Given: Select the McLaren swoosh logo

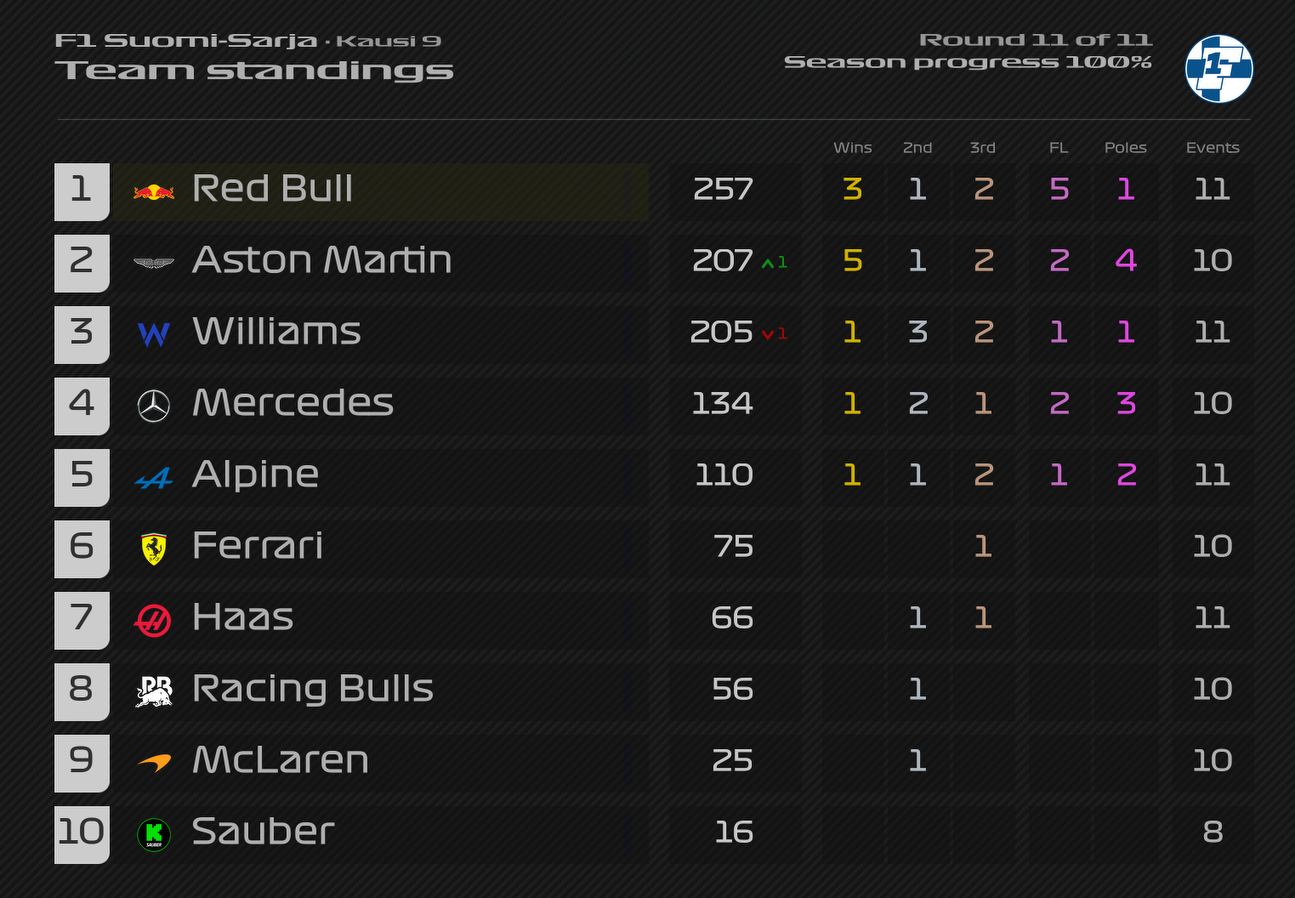Looking at the screenshot, I should point(154,763).
